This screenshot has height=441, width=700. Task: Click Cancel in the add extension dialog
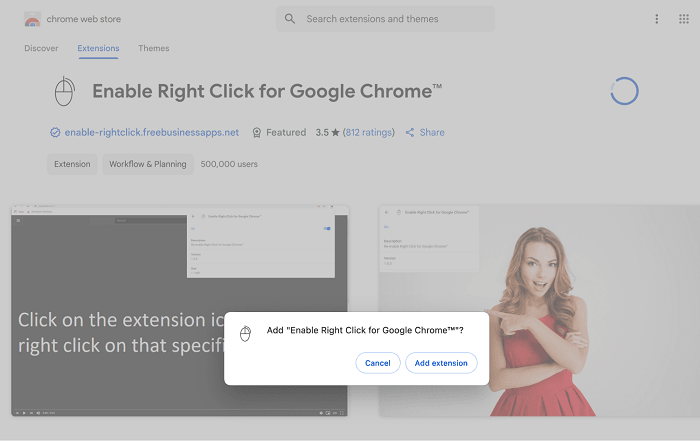(x=378, y=363)
